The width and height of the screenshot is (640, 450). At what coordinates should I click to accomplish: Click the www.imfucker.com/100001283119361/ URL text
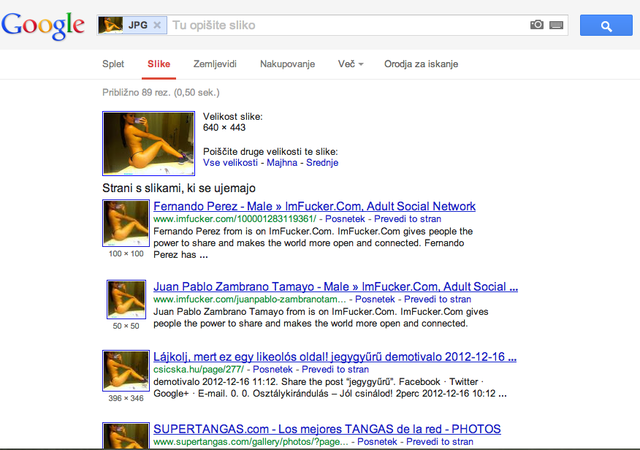point(235,219)
